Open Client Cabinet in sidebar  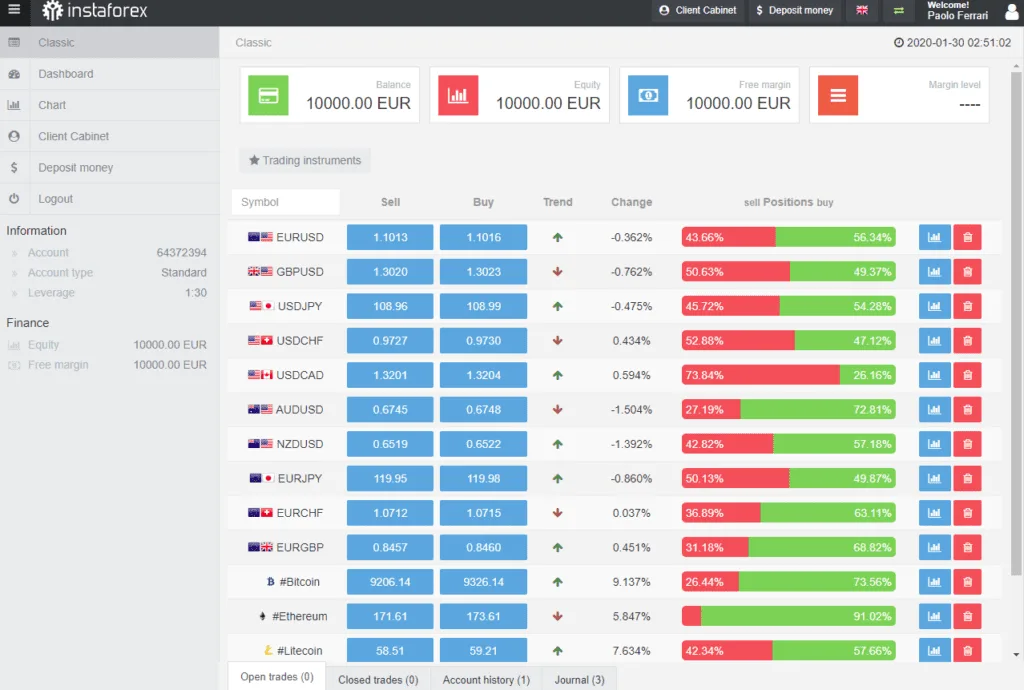[x=110, y=136]
